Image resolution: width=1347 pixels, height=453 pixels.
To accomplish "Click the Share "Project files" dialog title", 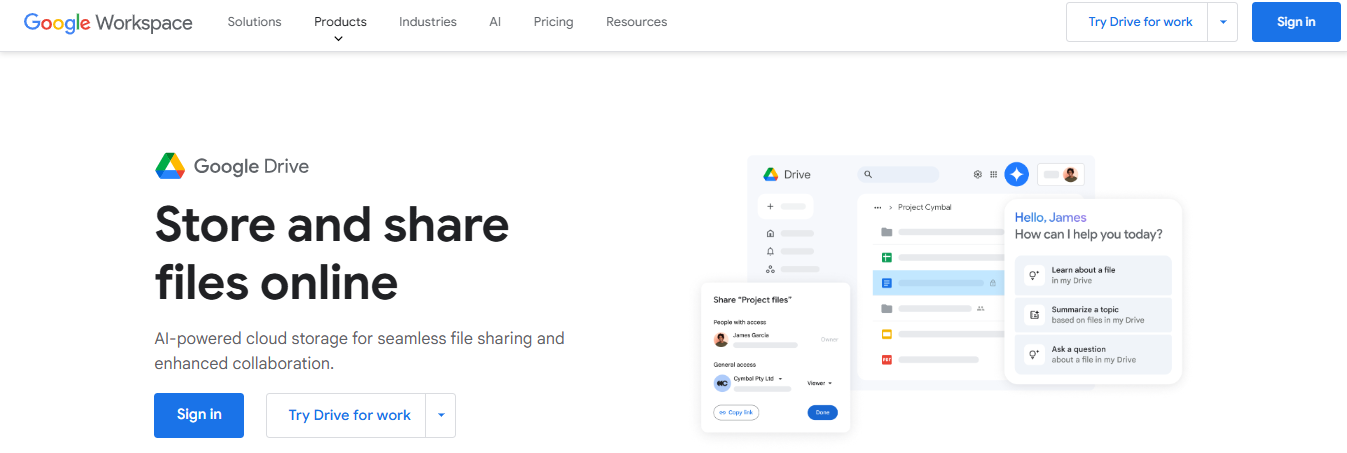I will pyautogui.click(x=752, y=300).
